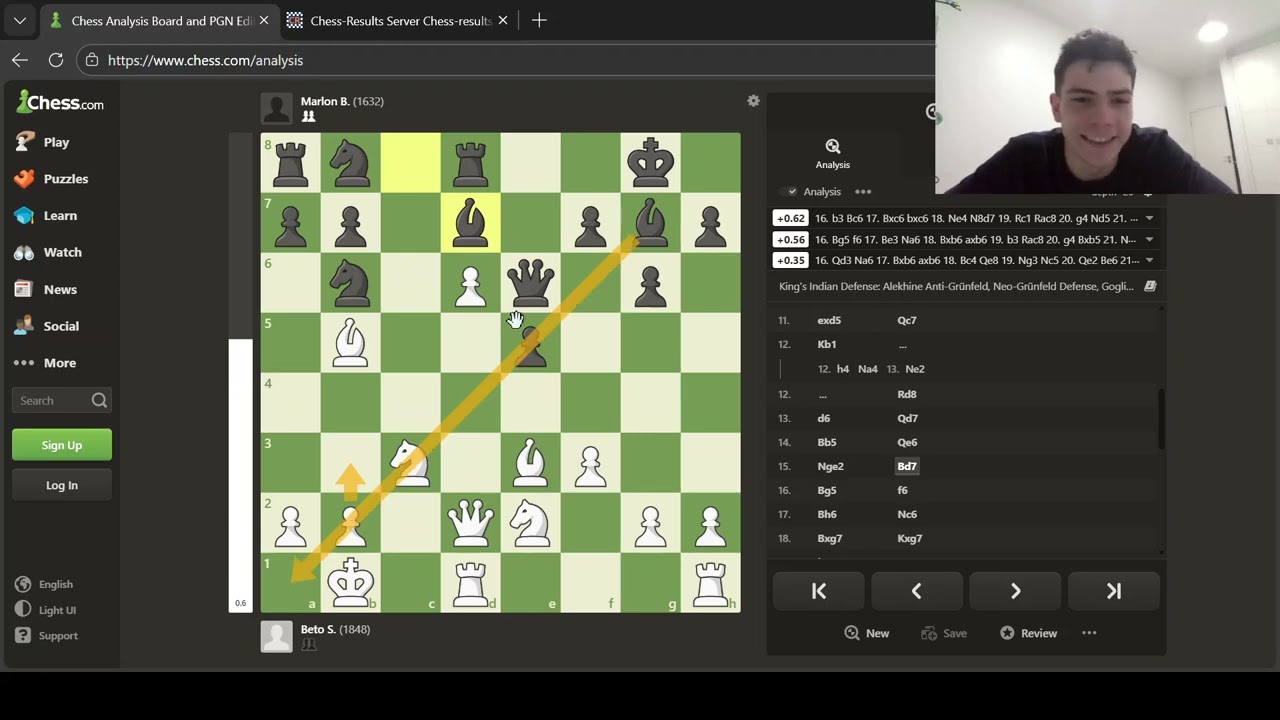Go to Chess.com home via logo

point(60,103)
